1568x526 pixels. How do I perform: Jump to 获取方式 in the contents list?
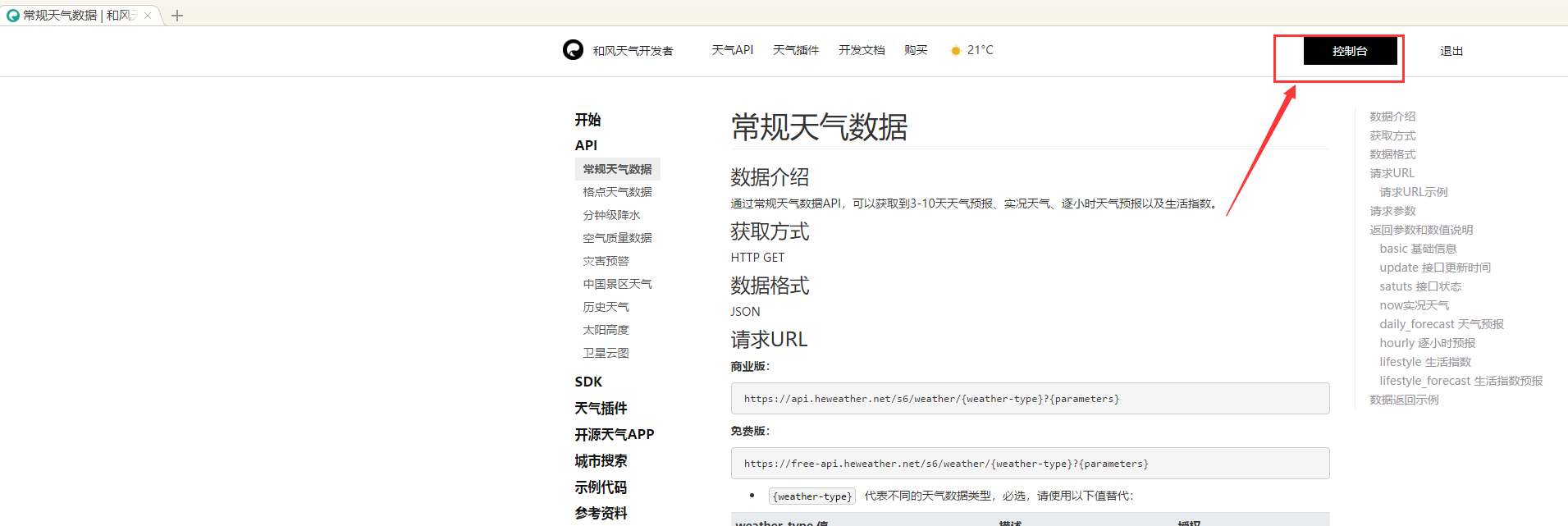pyautogui.click(x=1392, y=135)
